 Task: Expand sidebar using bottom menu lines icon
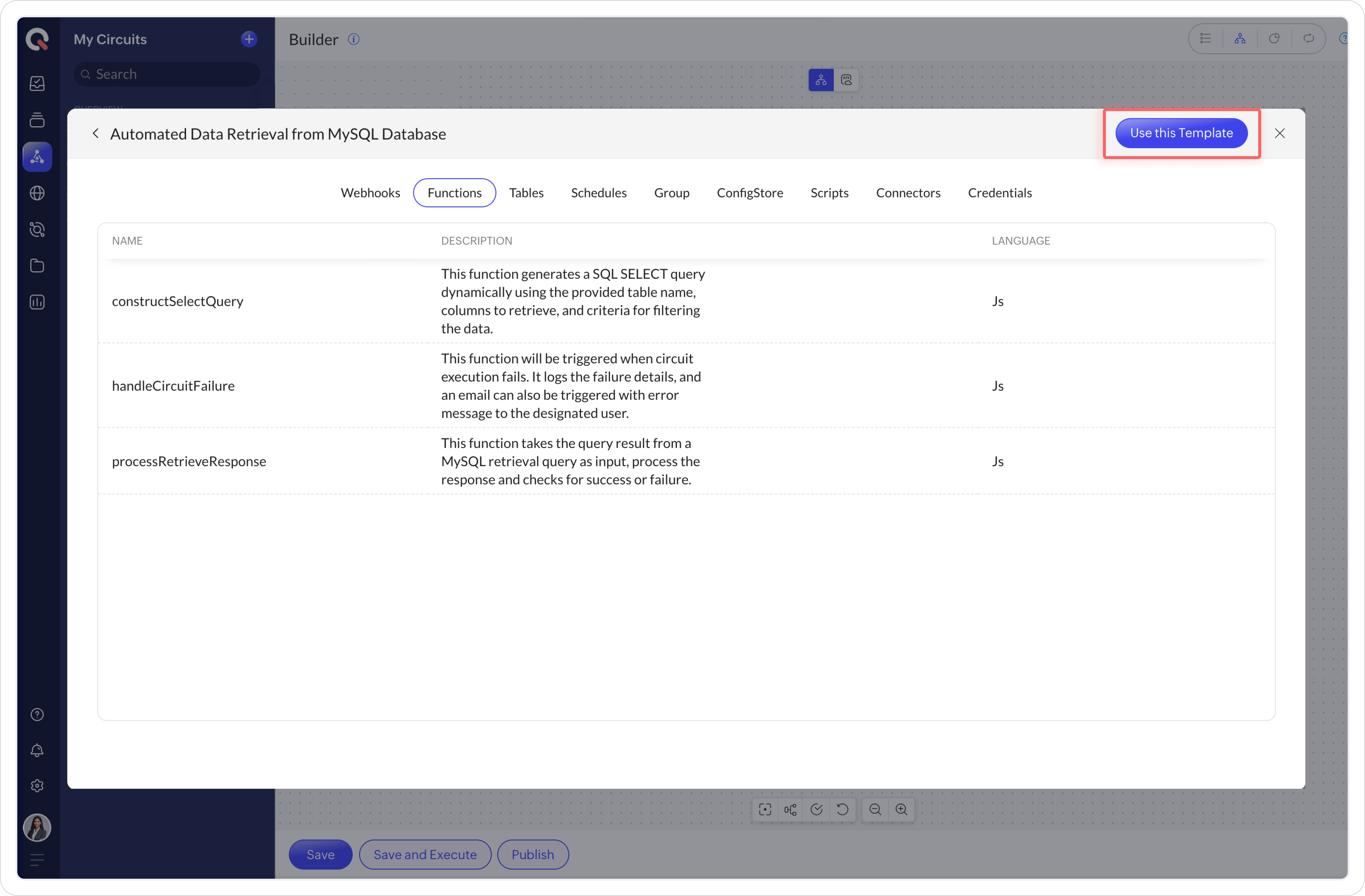point(37,860)
